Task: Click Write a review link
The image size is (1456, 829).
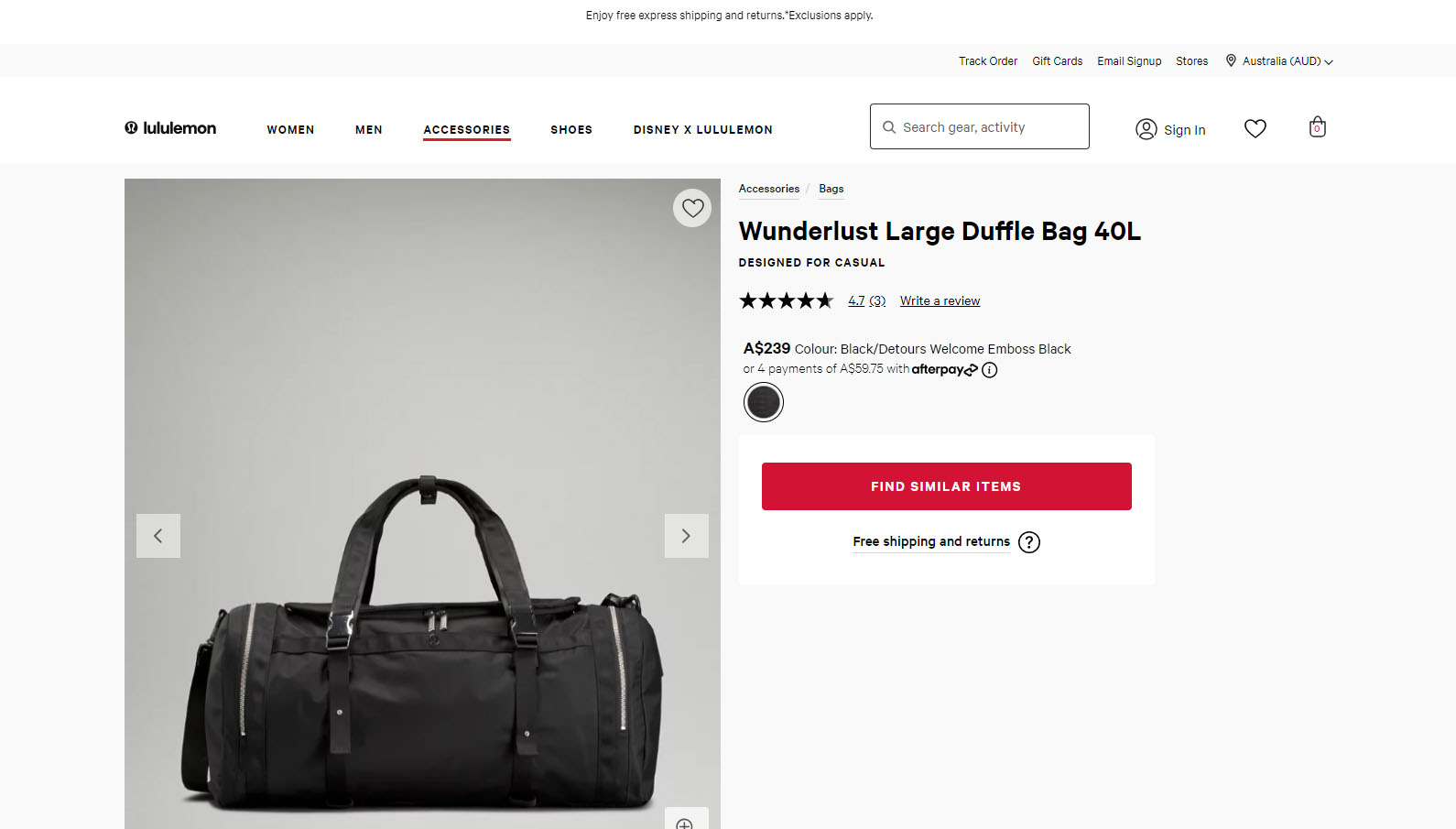Action: coord(940,300)
